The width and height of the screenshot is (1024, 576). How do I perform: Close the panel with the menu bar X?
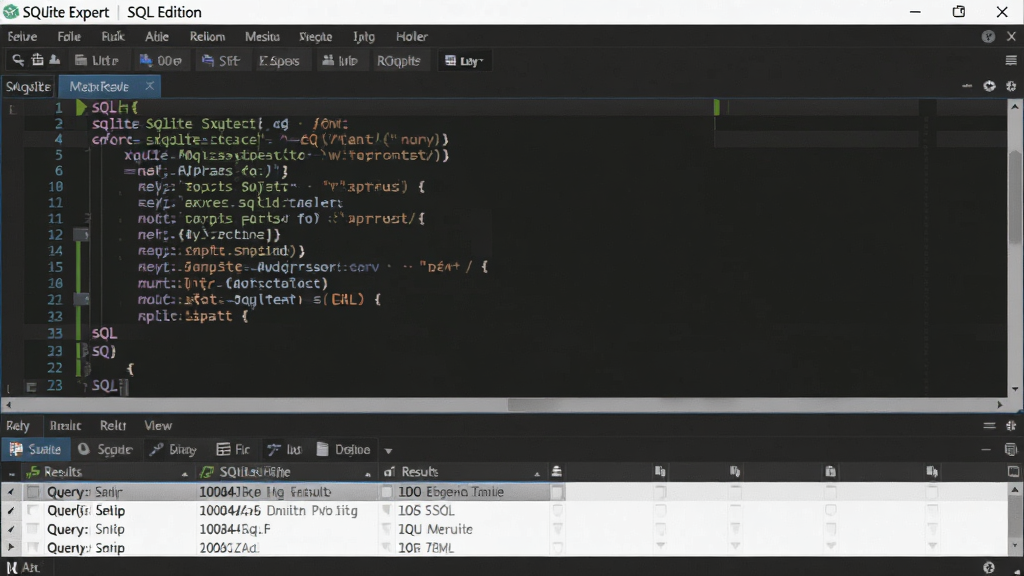[1012, 37]
